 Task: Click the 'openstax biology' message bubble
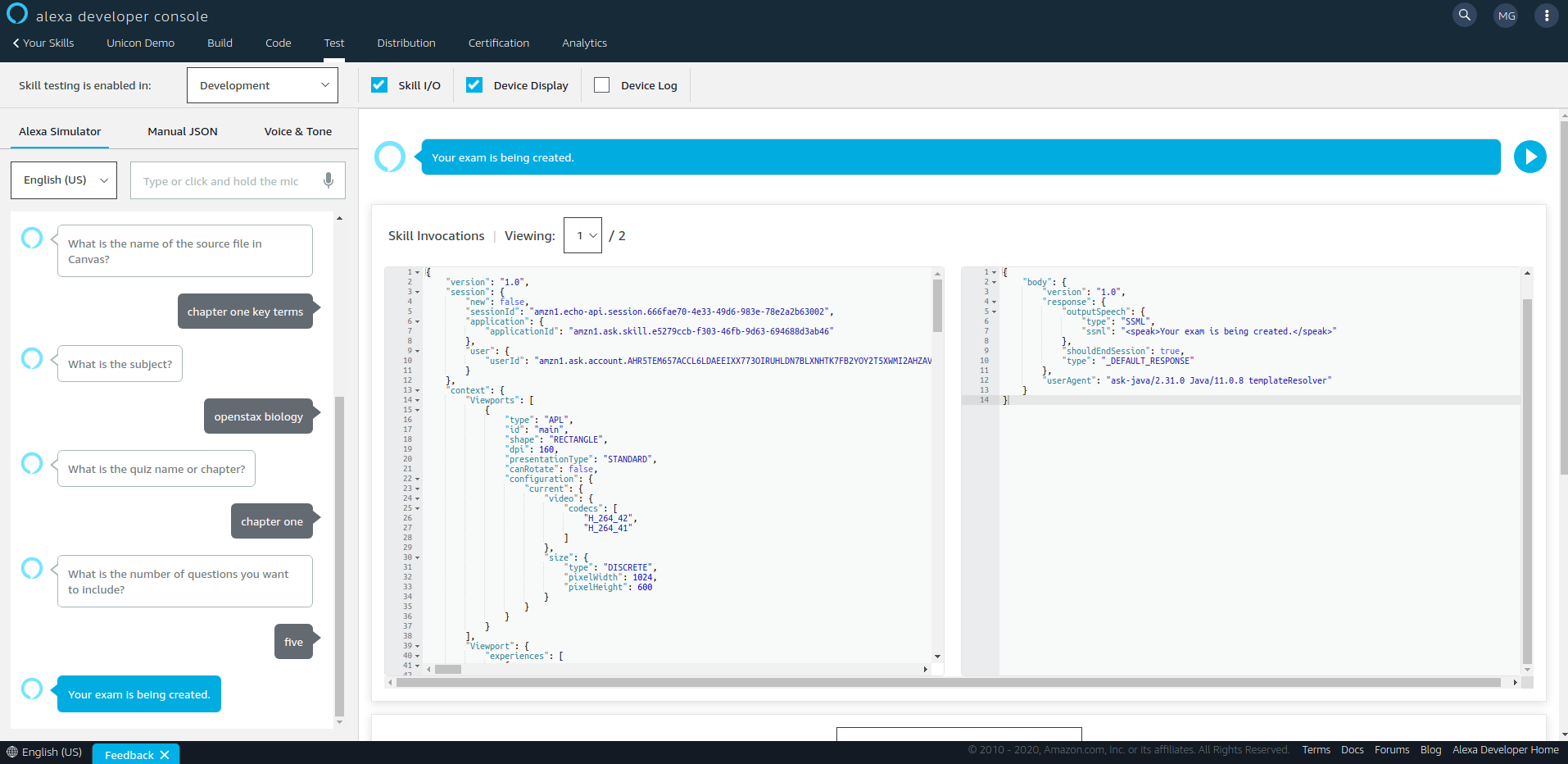pos(258,416)
